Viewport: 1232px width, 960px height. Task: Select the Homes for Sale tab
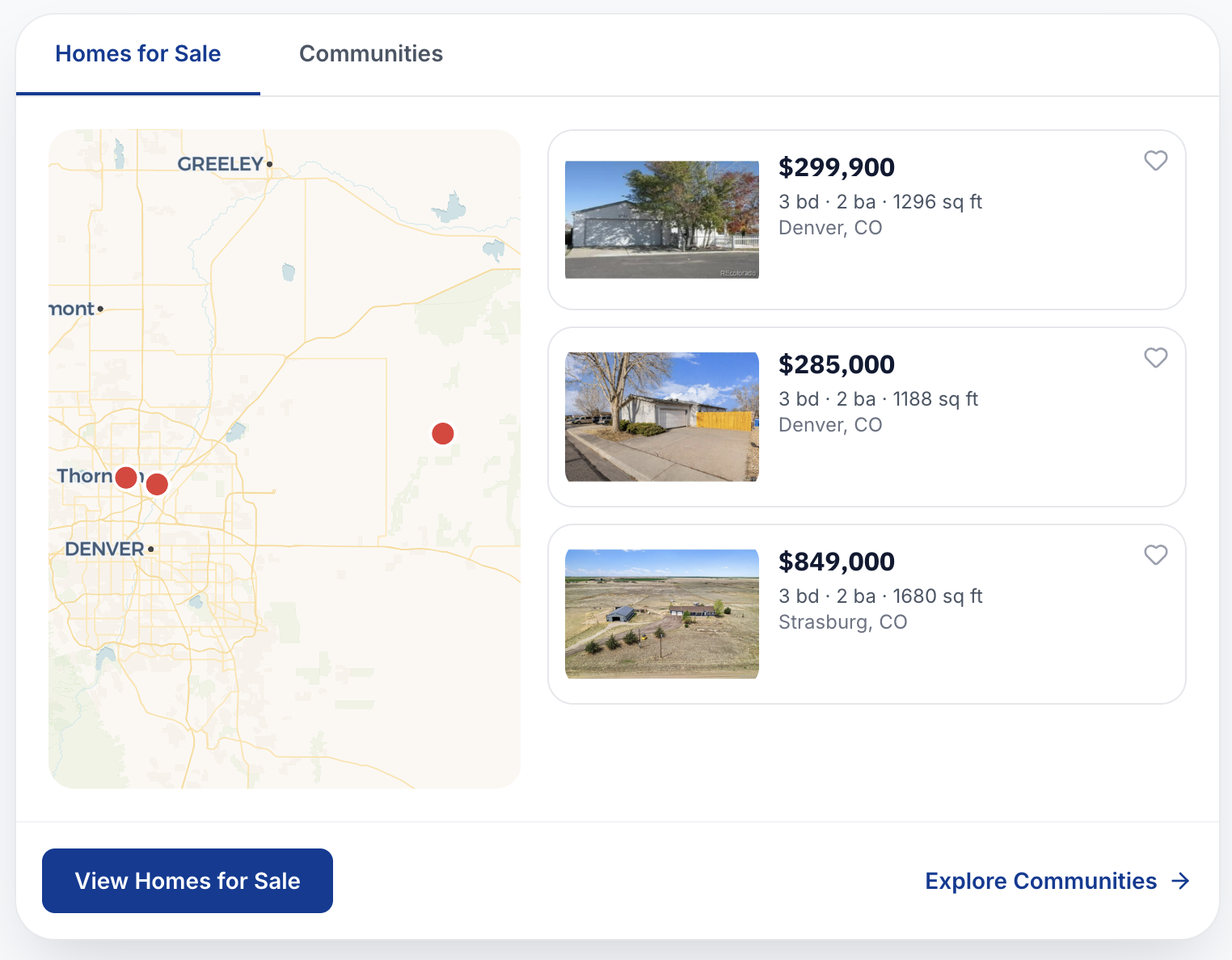point(138,54)
